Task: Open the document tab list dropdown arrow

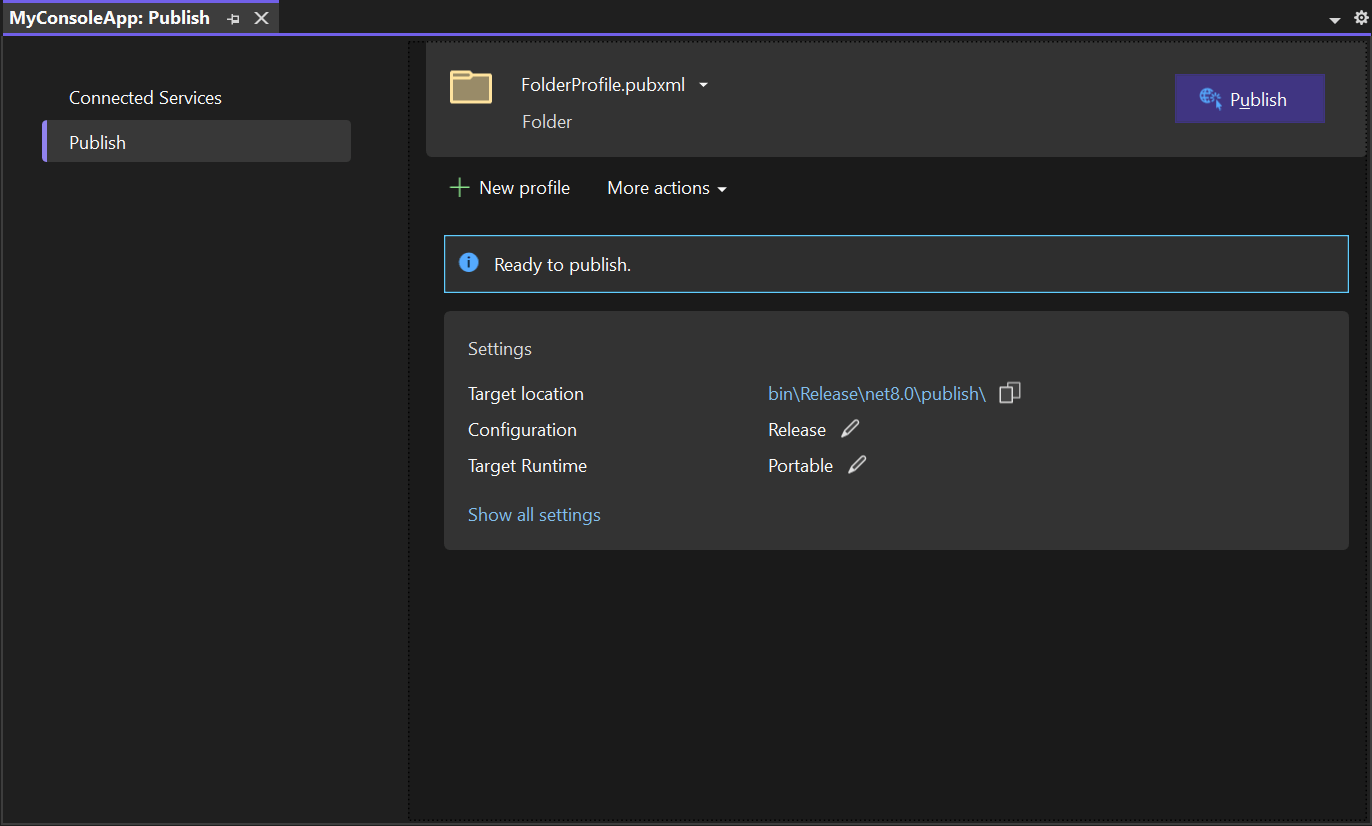Action: tap(1334, 20)
